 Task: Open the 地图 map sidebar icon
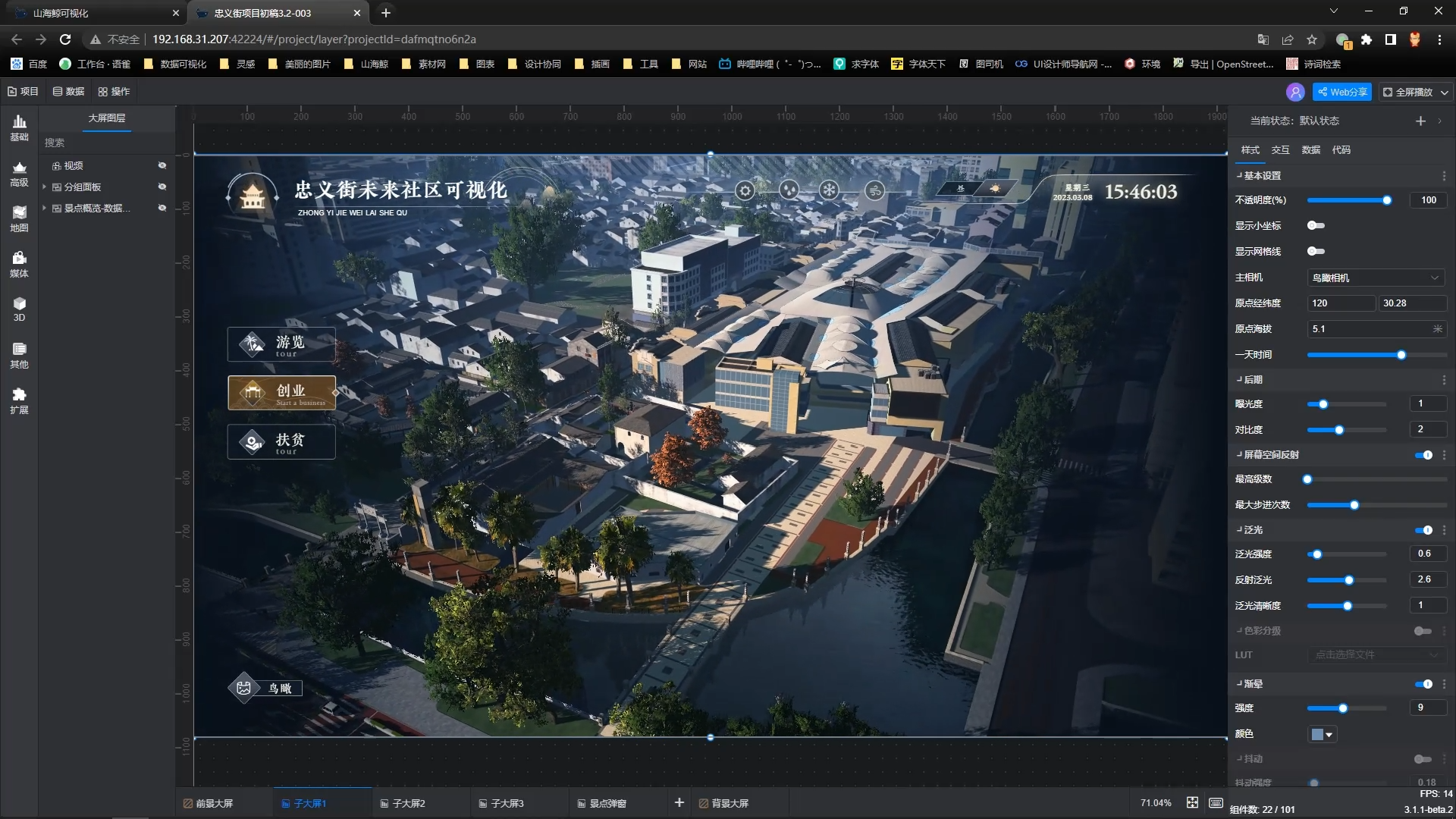pos(19,218)
